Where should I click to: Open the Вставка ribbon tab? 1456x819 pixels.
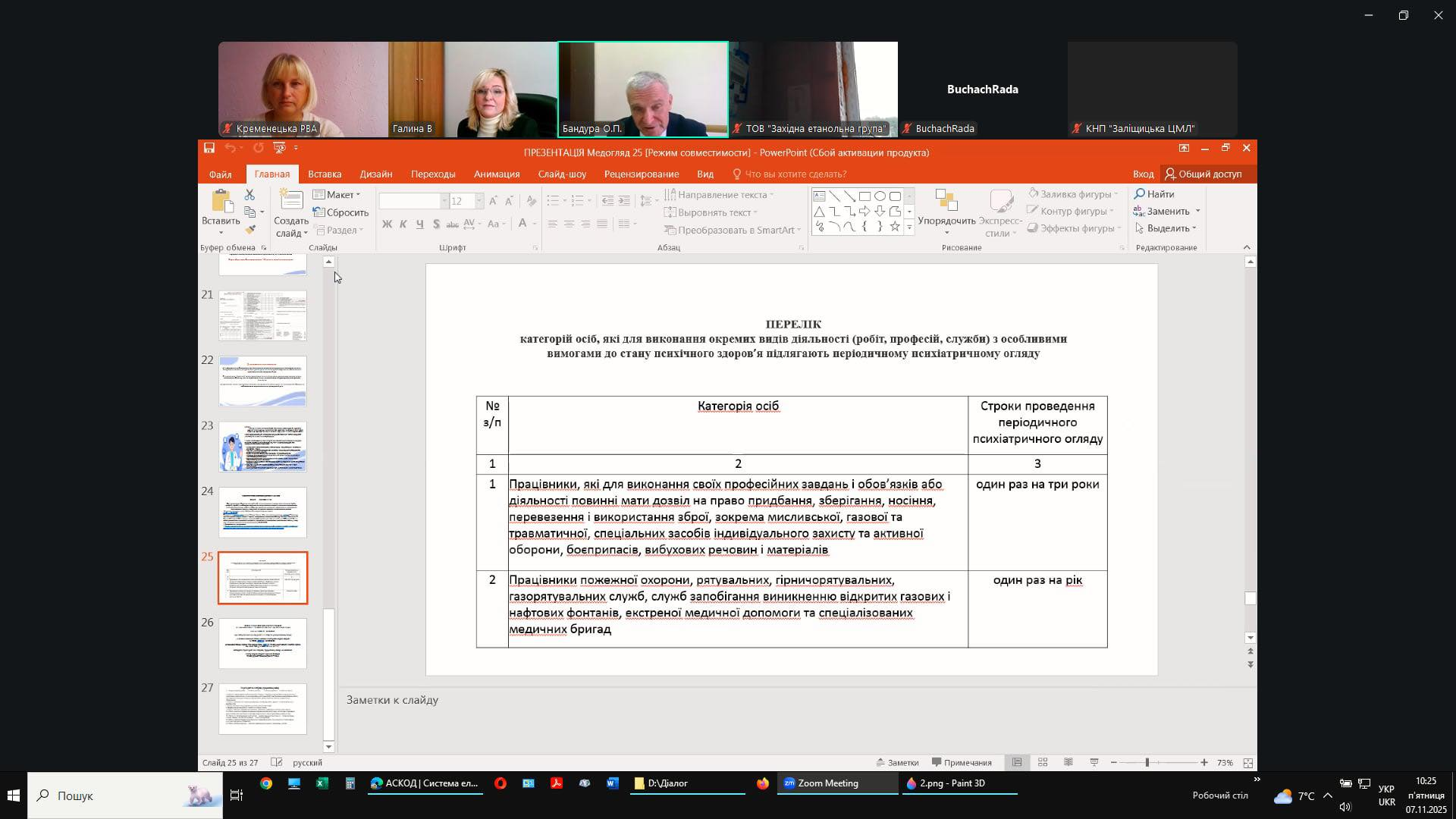click(x=325, y=174)
